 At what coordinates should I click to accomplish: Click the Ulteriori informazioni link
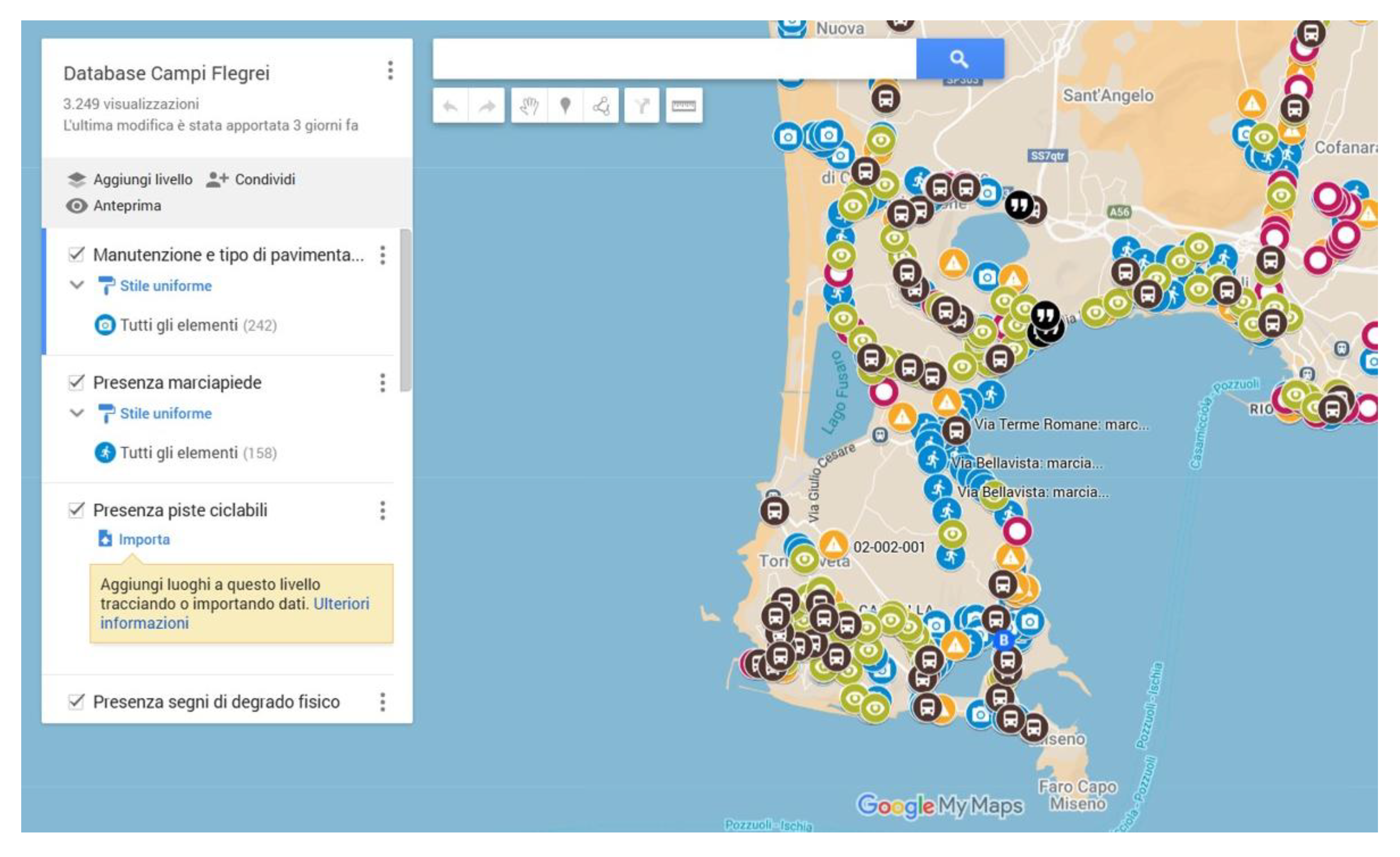pyautogui.click(x=341, y=603)
